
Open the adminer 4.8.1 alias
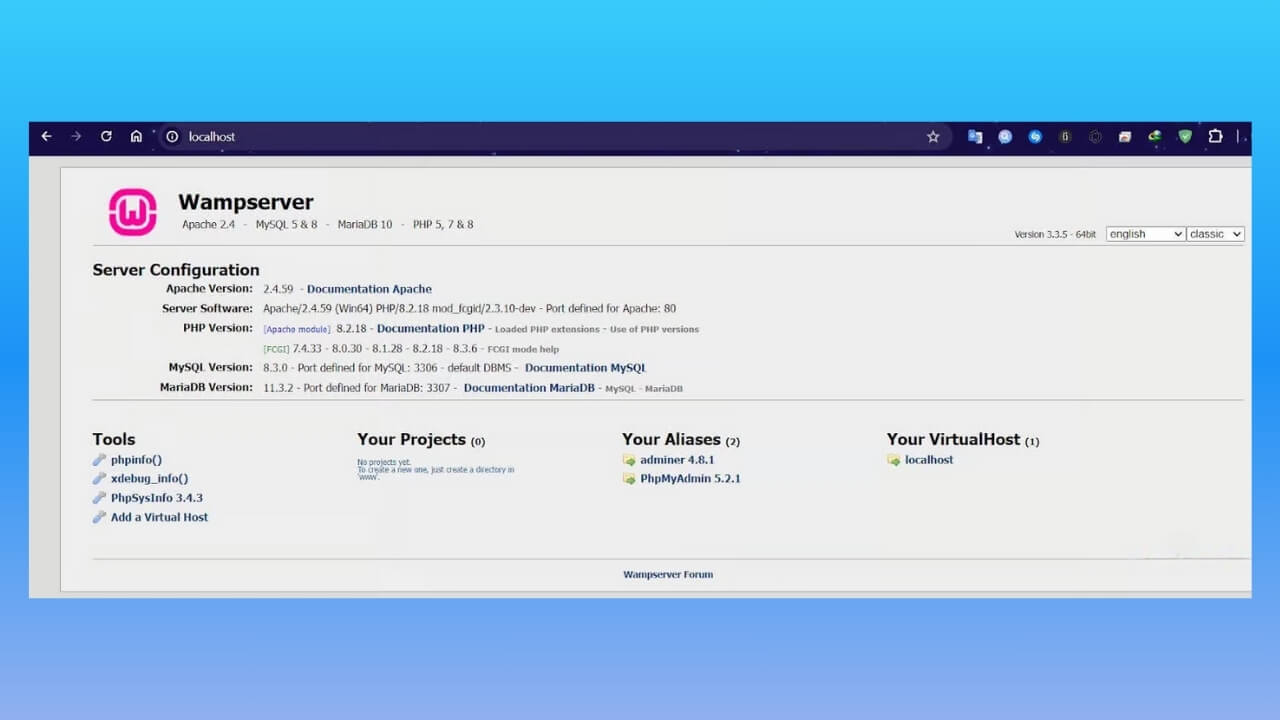pyautogui.click(x=677, y=460)
